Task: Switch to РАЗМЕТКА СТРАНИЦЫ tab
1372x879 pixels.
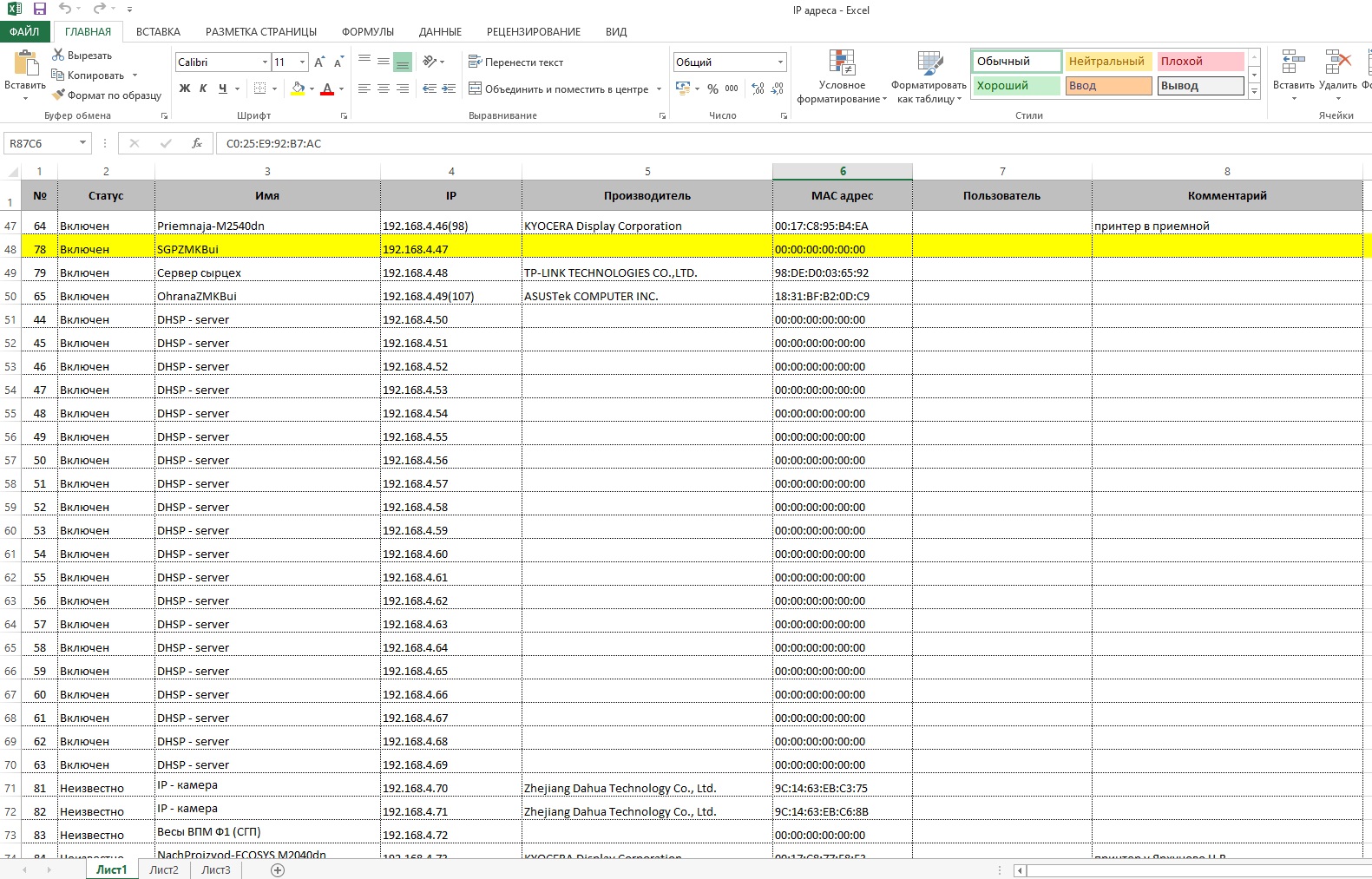Action: coord(261,31)
